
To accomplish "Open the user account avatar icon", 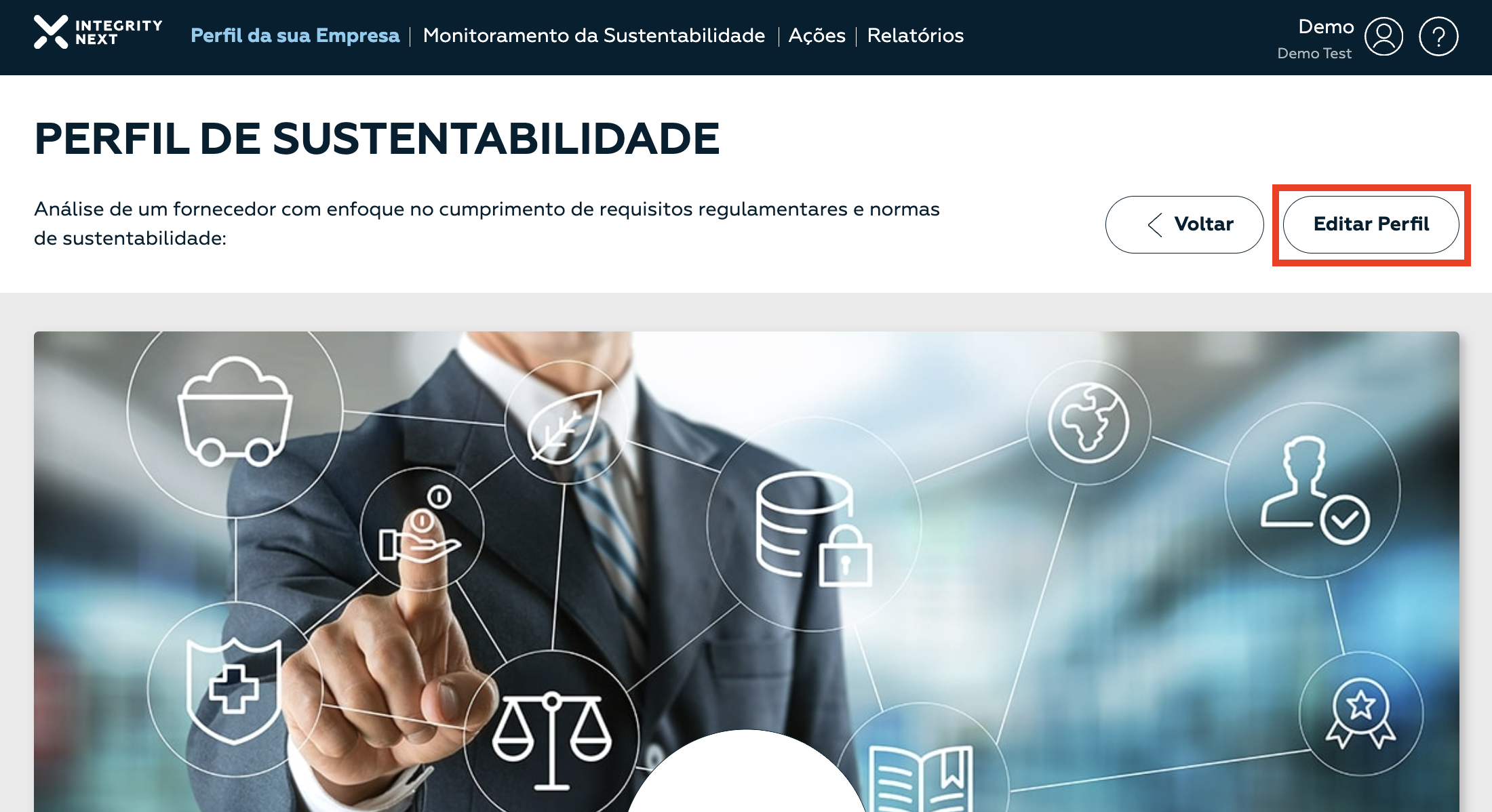I will 1383,37.
